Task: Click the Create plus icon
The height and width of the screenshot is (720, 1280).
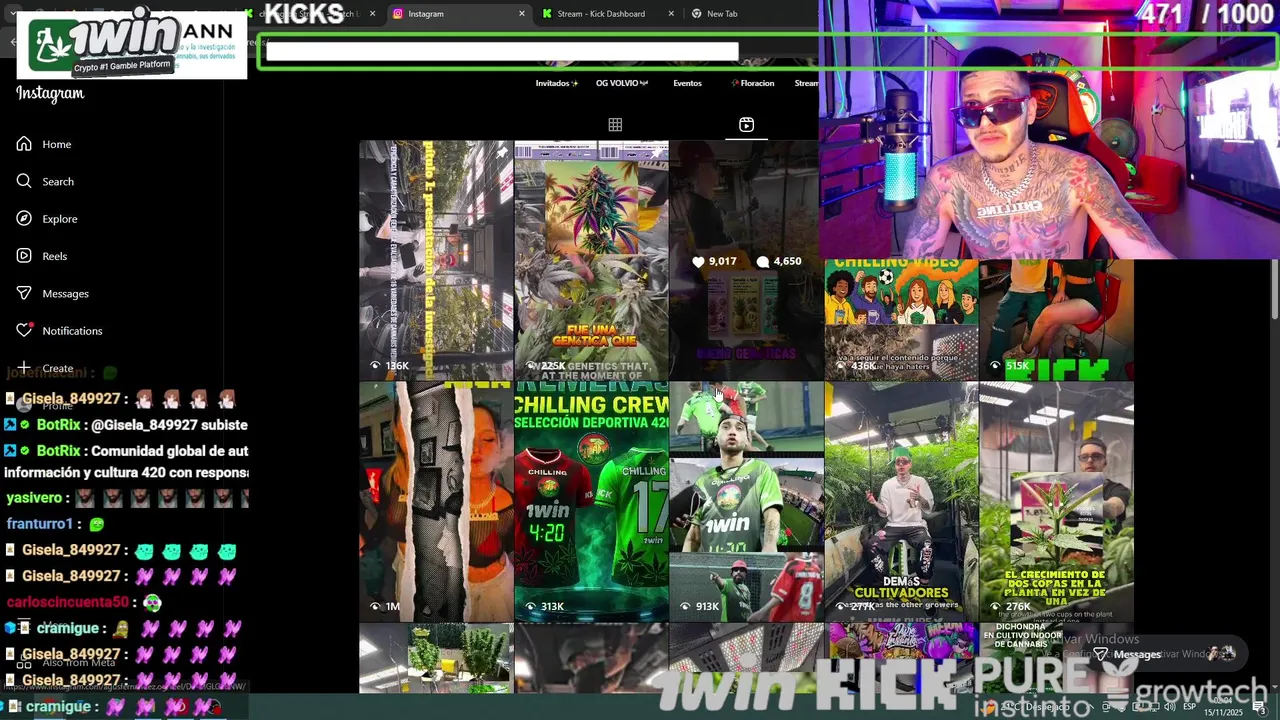Action: (24, 367)
